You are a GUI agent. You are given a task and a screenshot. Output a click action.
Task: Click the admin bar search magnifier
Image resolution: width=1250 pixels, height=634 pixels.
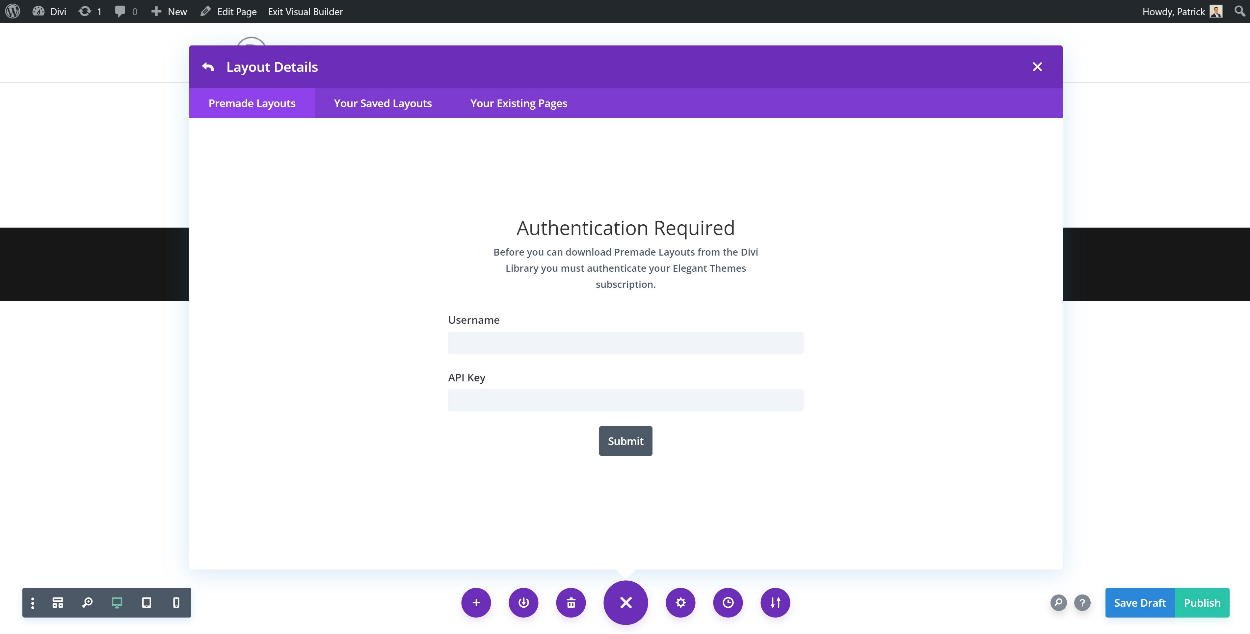pyautogui.click(x=1239, y=11)
